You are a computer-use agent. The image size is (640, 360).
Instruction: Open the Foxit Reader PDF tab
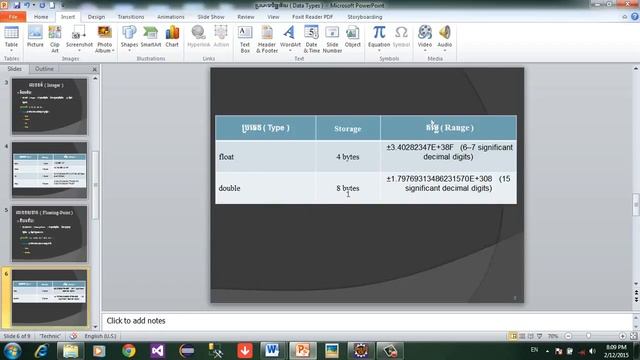tap(312, 17)
